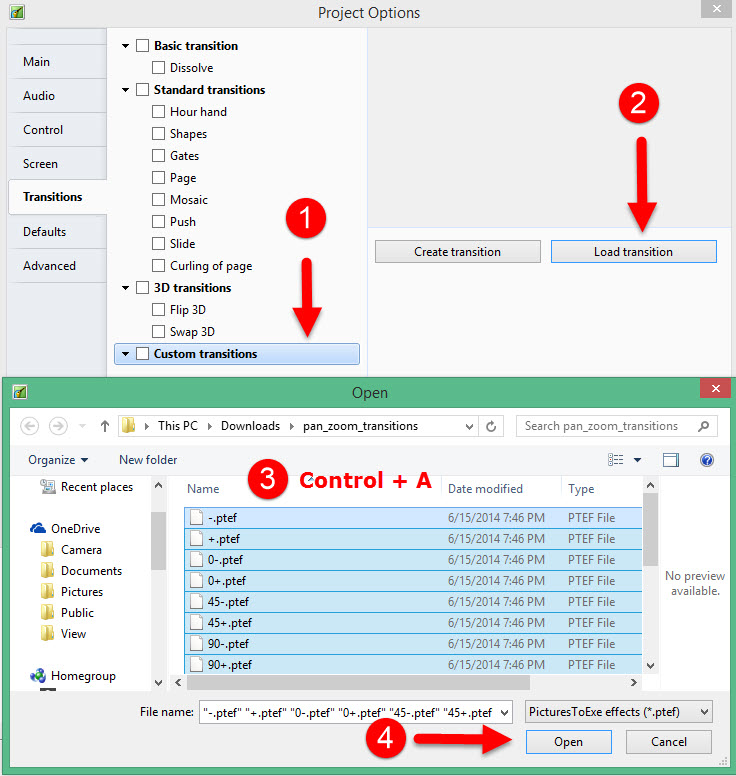
Task: Tick the Flip 3D checkbox
Action: tap(159, 310)
